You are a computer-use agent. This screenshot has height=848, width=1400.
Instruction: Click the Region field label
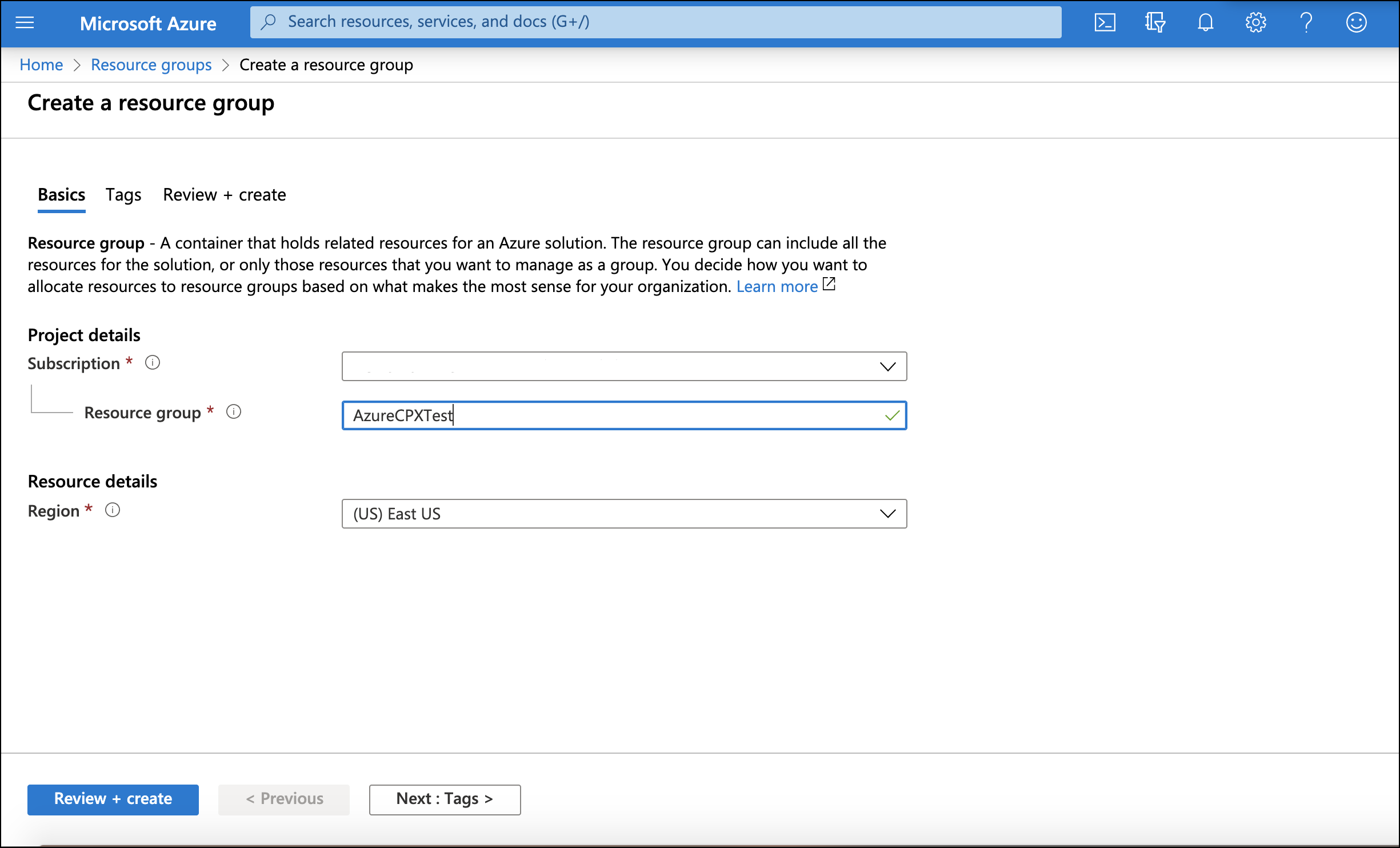tap(54, 511)
